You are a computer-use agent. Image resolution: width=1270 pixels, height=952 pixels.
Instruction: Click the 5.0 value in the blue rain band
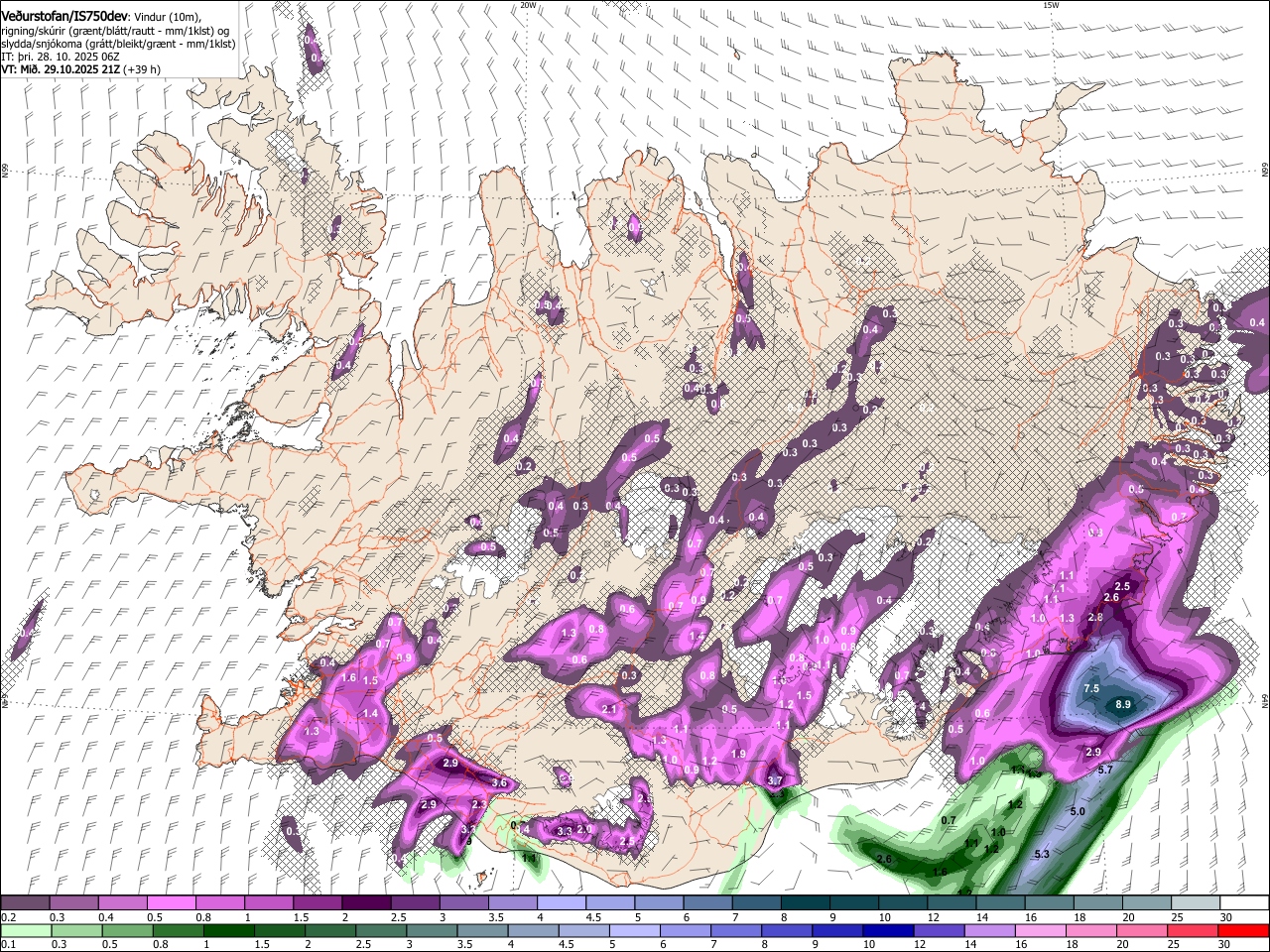point(1078,811)
